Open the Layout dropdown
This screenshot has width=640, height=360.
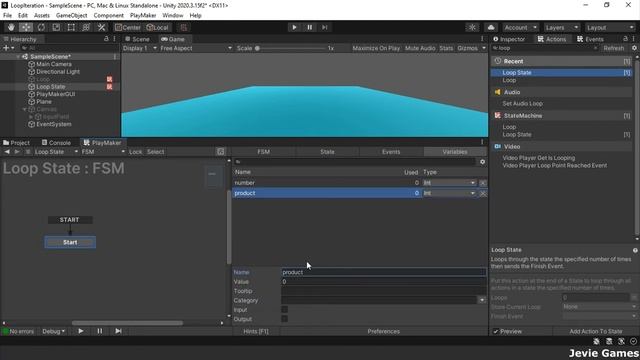[610, 27]
